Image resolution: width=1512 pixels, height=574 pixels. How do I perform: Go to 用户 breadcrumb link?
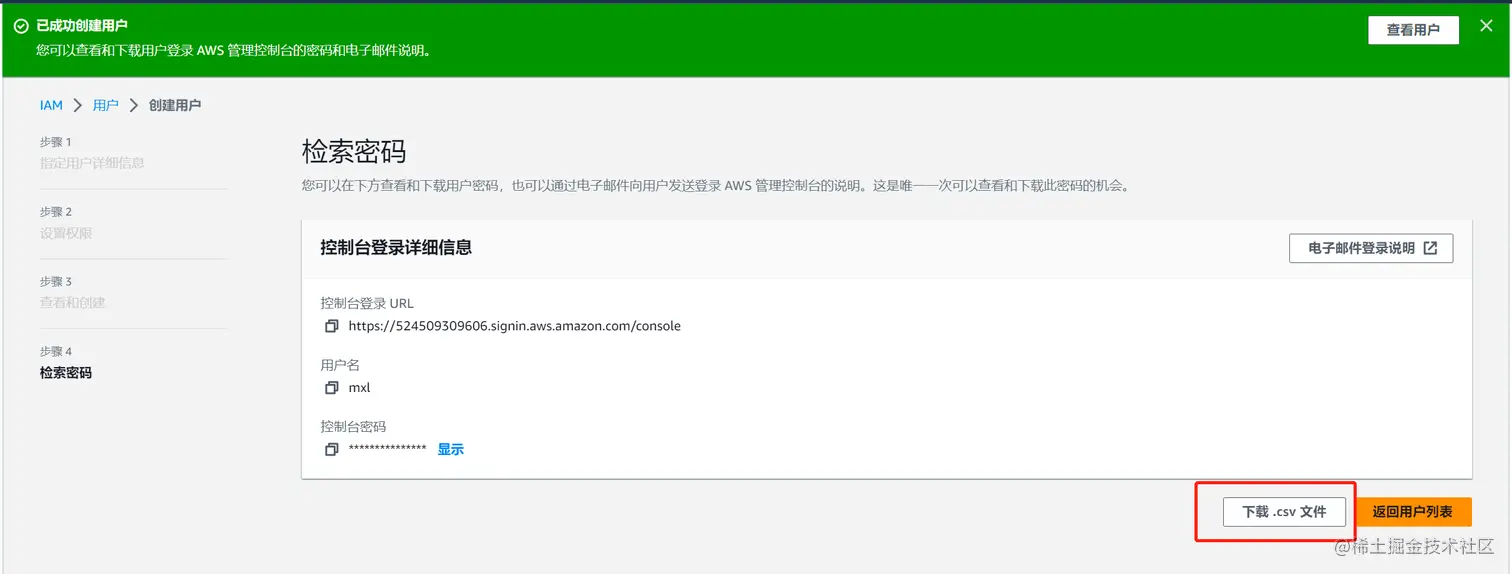click(x=105, y=105)
